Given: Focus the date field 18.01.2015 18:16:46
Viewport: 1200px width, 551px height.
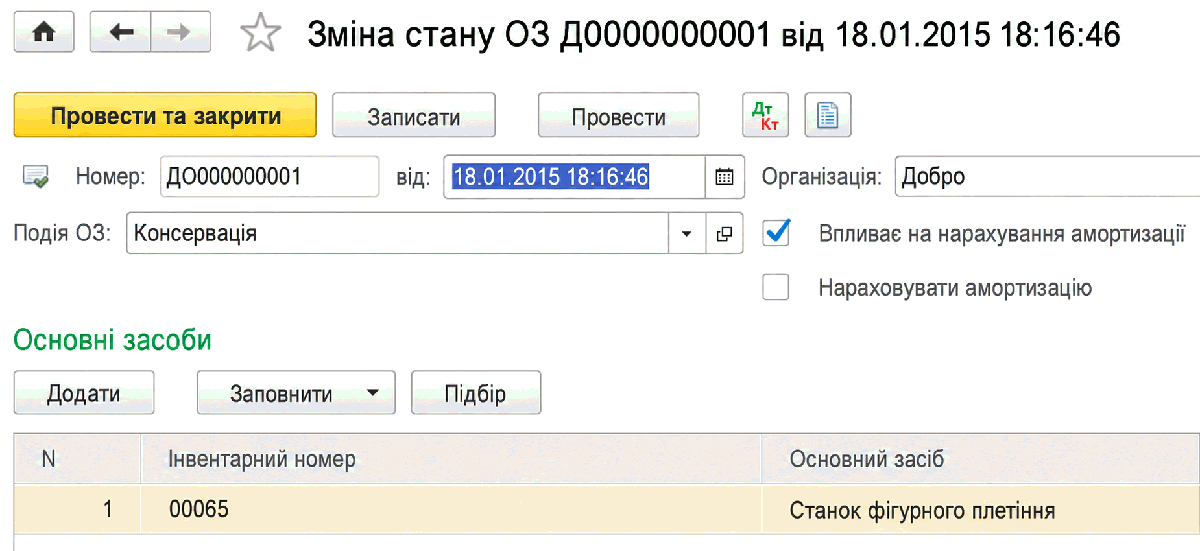Looking at the screenshot, I should tap(574, 178).
